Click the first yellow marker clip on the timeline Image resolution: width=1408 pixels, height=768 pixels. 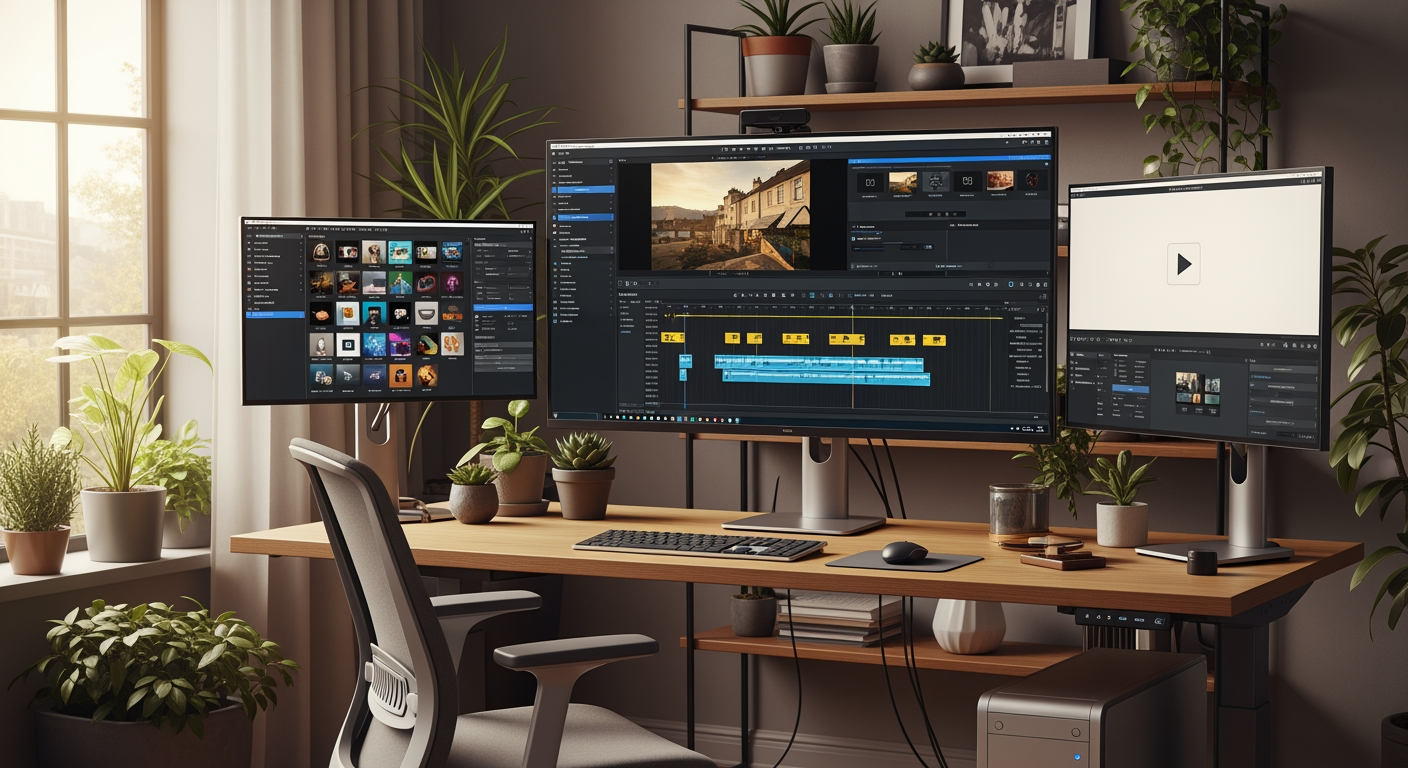point(672,338)
